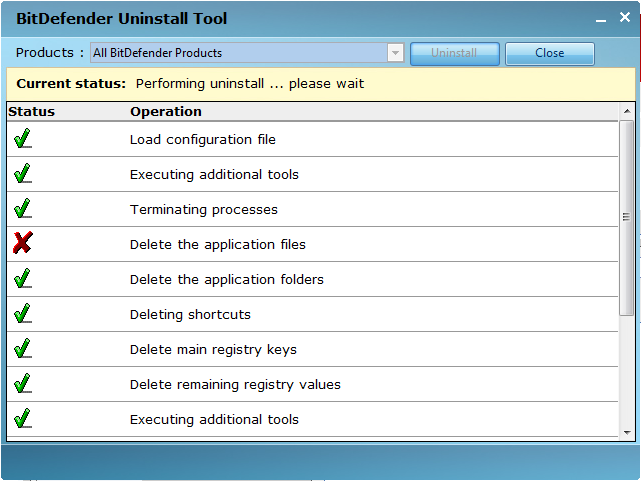Click the checkmark icon for Terminating processes
642x482 pixels.
pyautogui.click(x=23, y=209)
